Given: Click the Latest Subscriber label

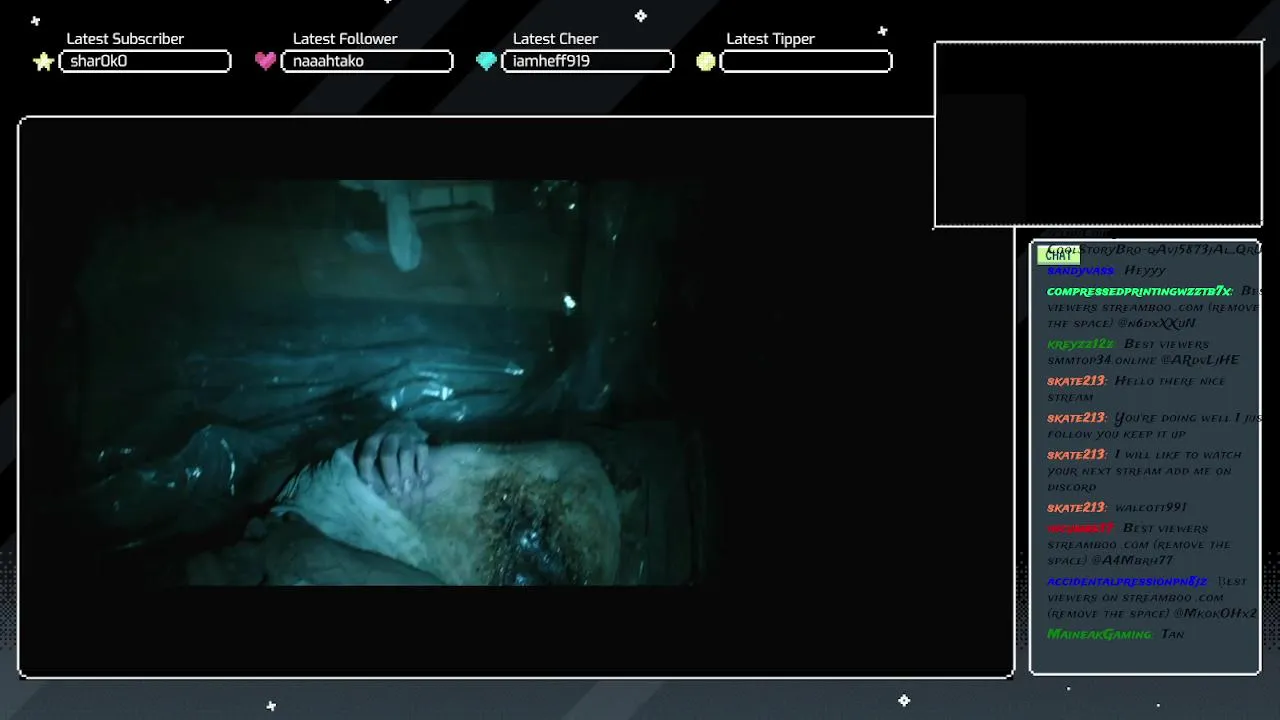Looking at the screenshot, I should 125,39.
